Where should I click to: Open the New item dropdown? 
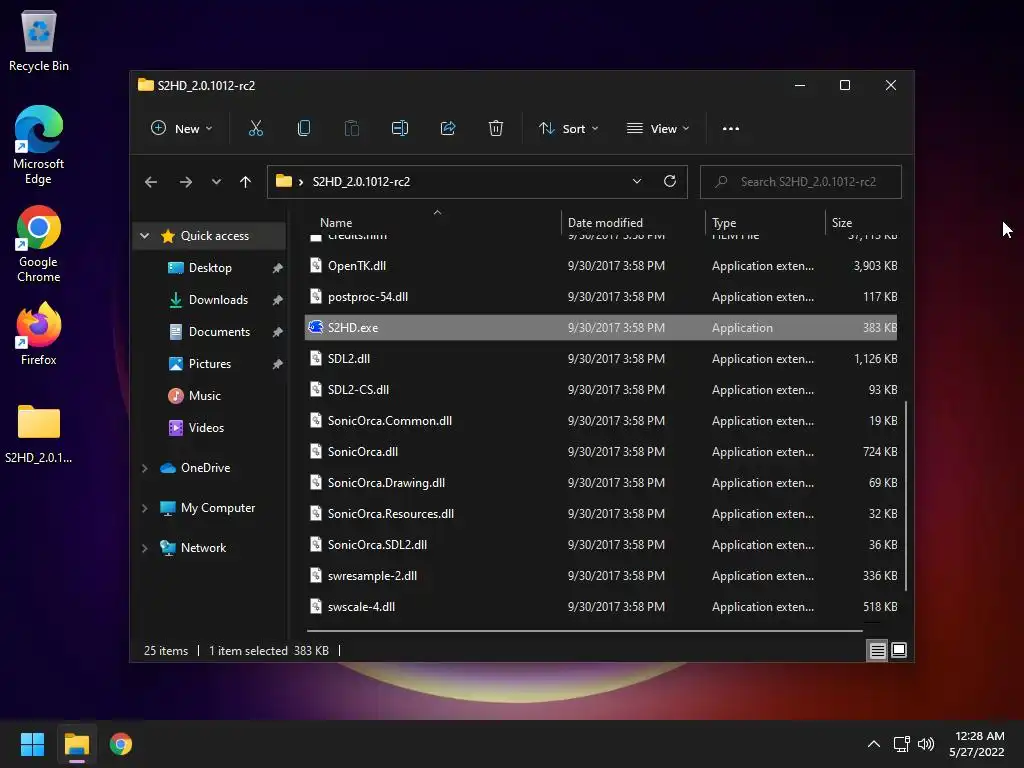(x=182, y=129)
